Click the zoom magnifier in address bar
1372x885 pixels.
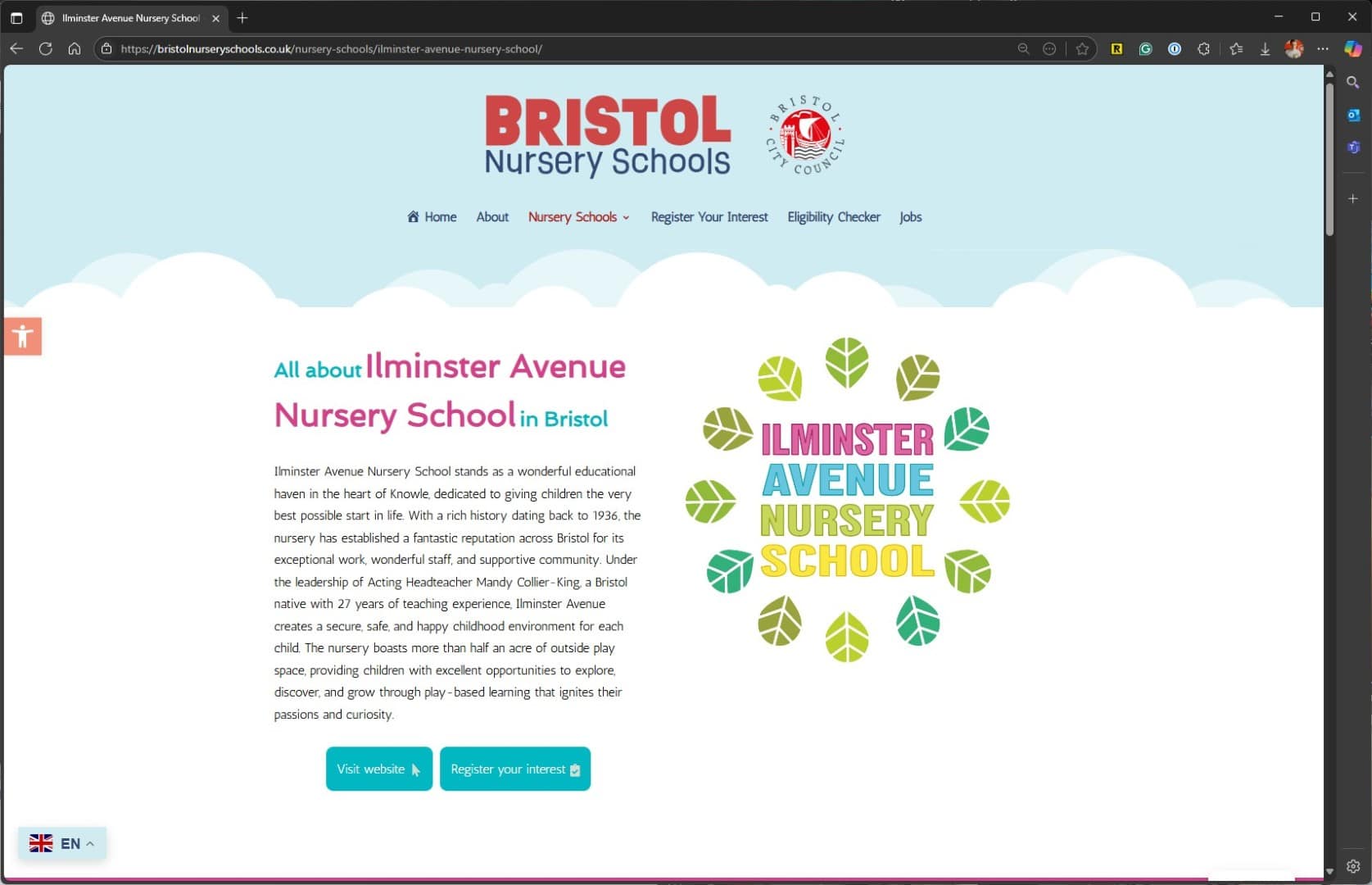click(1023, 49)
